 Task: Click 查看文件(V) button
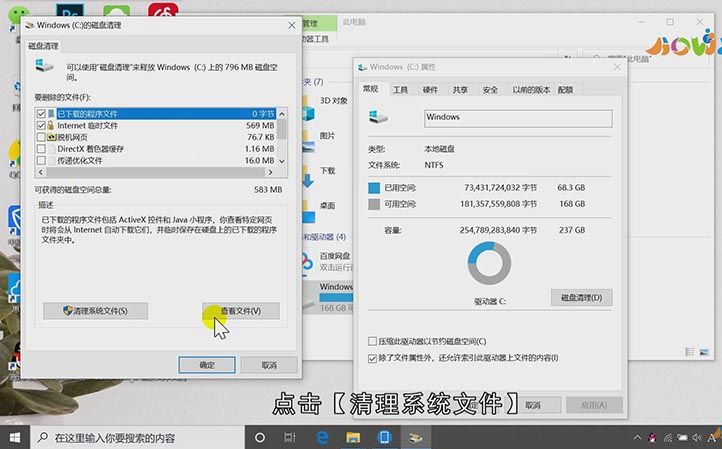click(241, 311)
